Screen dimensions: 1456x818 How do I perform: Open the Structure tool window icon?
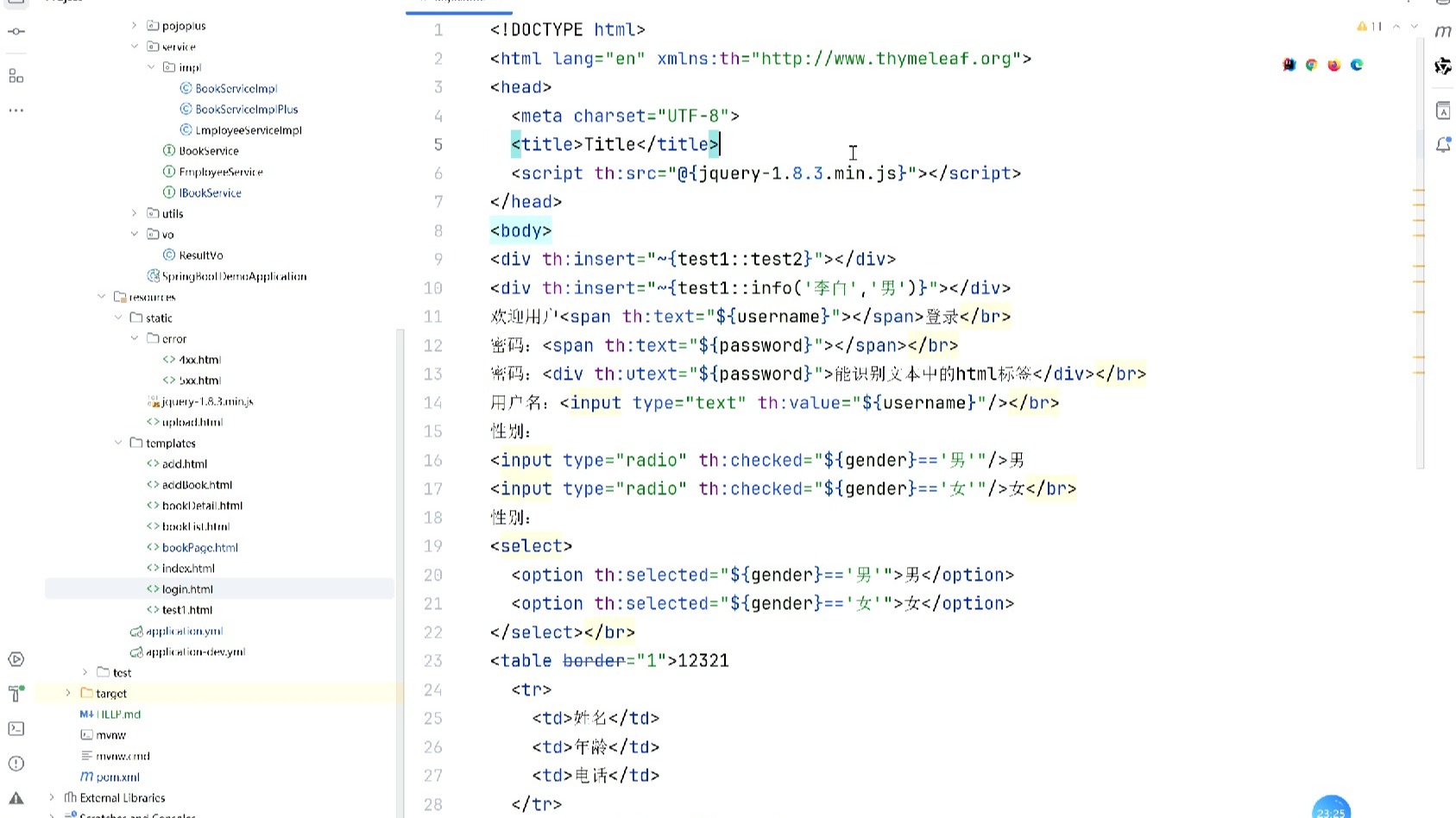pyautogui.click(x=16, y=76)
